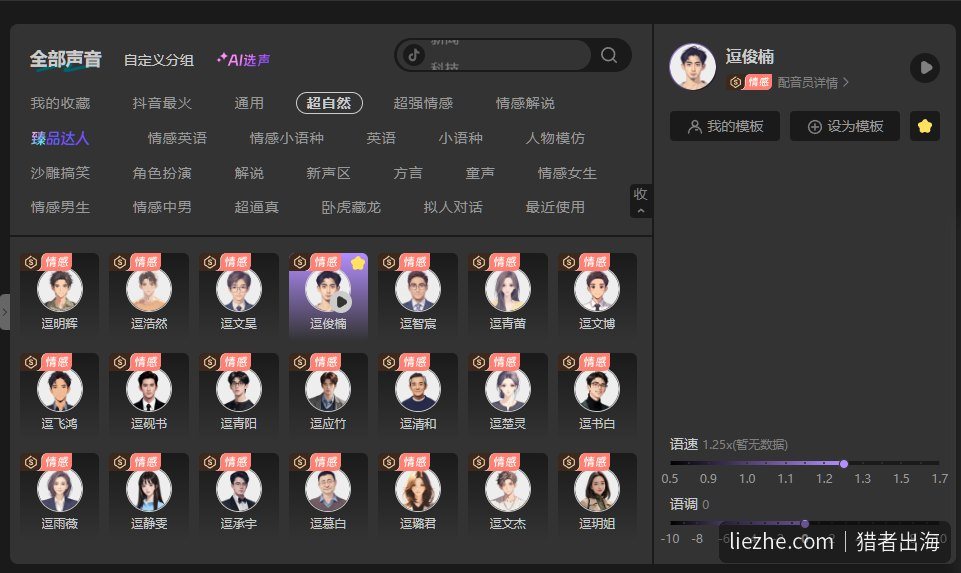
Task: Open AI选声 tab
Action: 243,59
